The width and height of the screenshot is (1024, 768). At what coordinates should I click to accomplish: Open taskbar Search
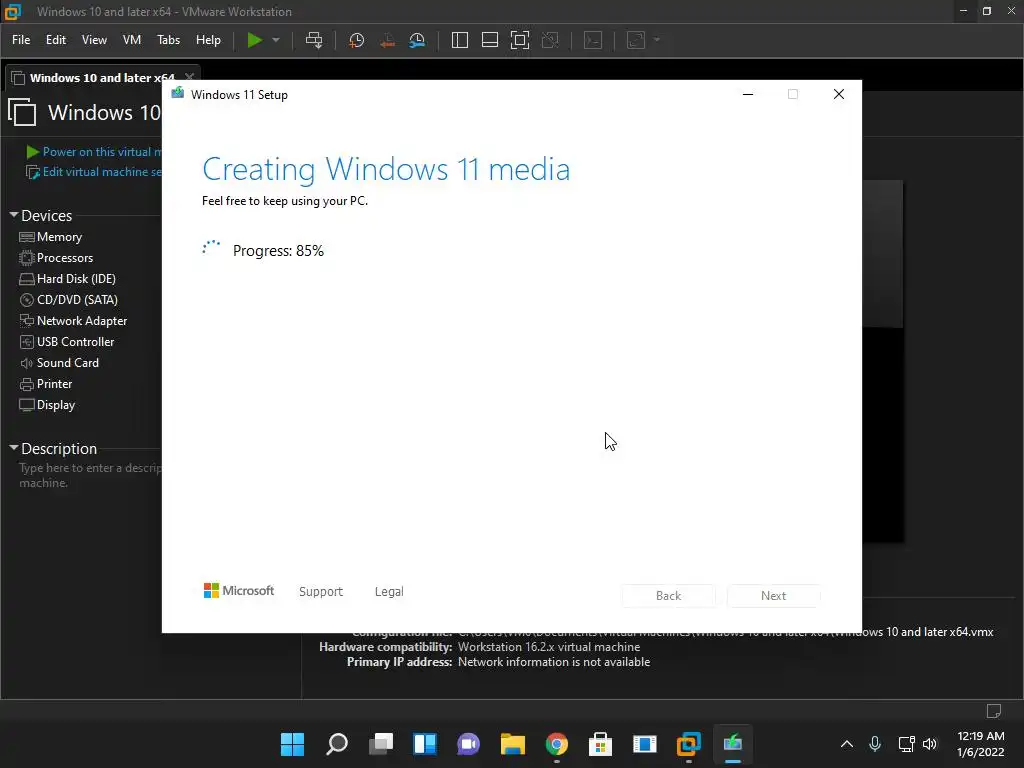tap(336, 744)
